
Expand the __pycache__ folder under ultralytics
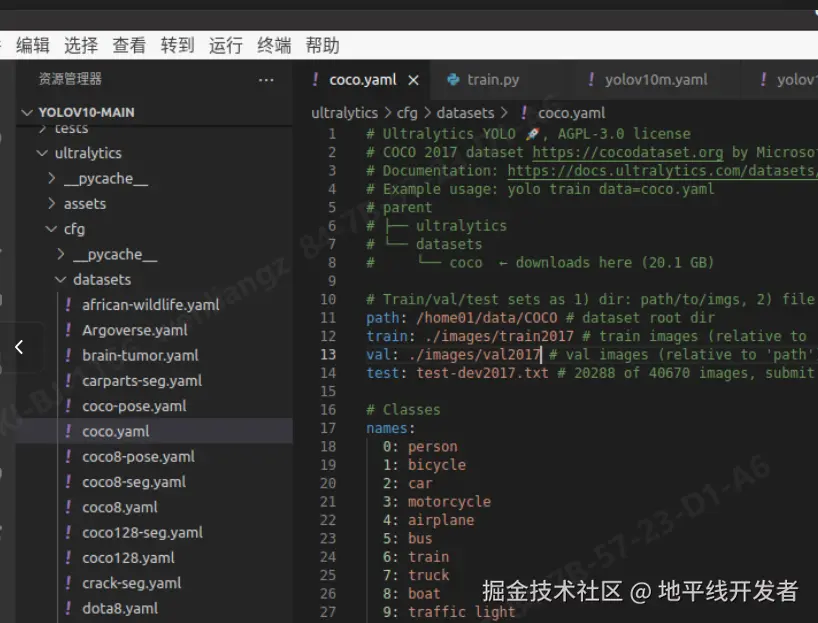click(52, 178)
